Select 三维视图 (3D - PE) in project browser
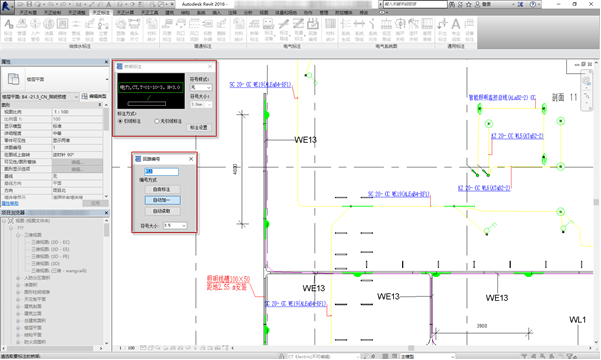Viewport: 601px width, 360px height. tap(50, 256)
